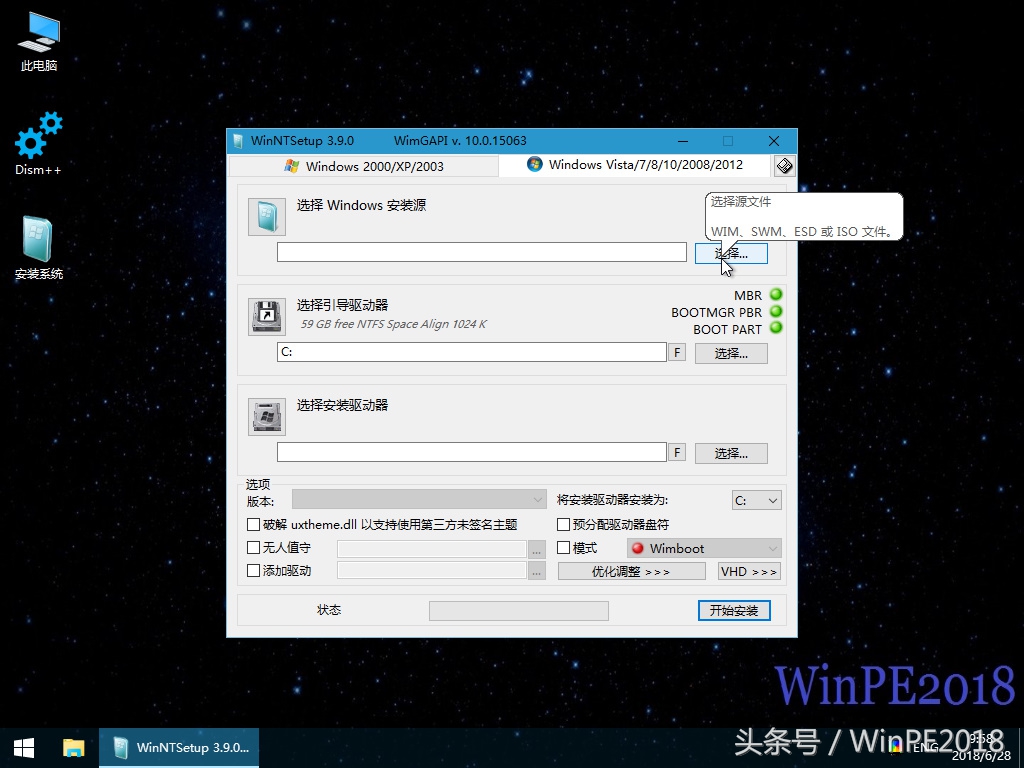The image size is (1024, 768).
Task: Open the 版本 dropdown
Action: click(x=419, y=500)
